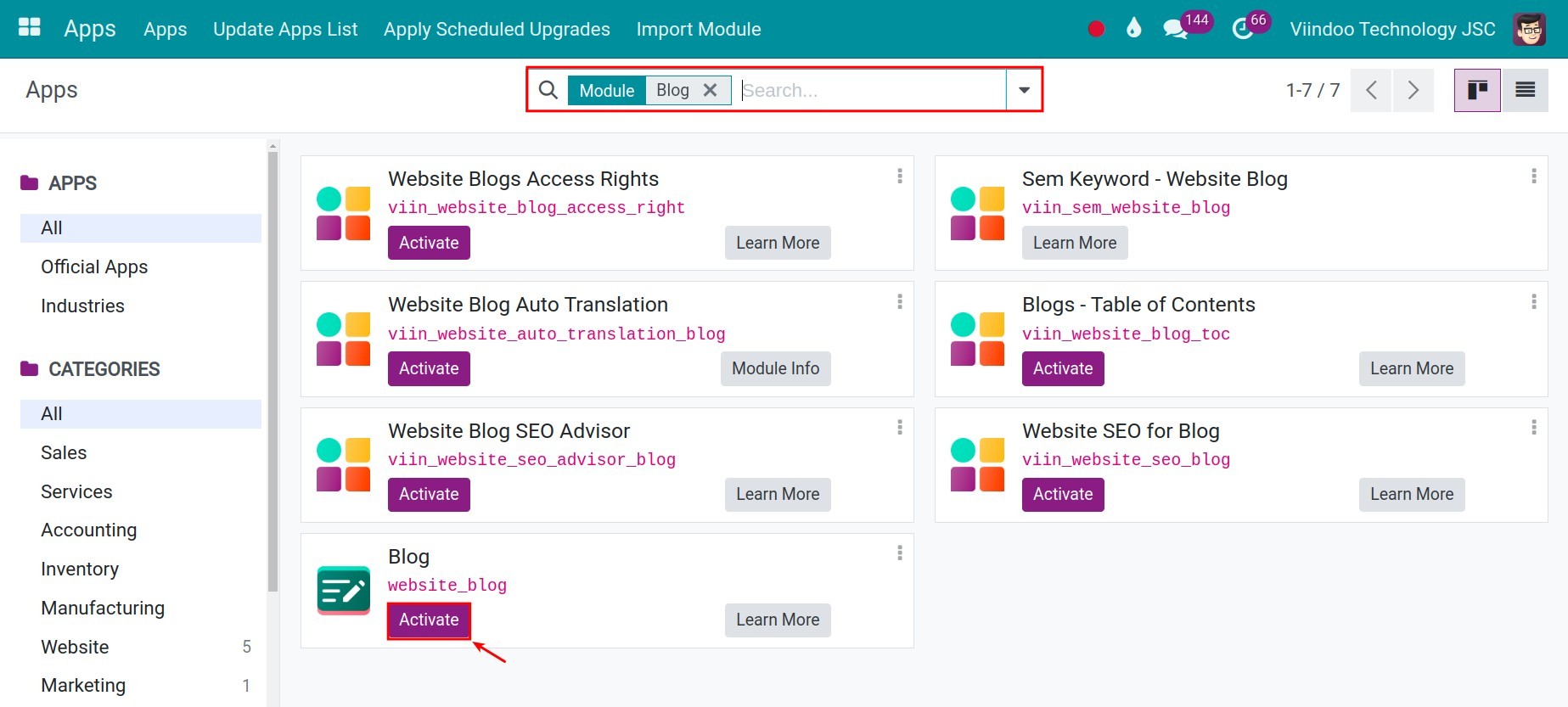Go to previous page of apps
Viewport: 1568px width, 707px height.
pyautogui.click(x=1371, y=90)
